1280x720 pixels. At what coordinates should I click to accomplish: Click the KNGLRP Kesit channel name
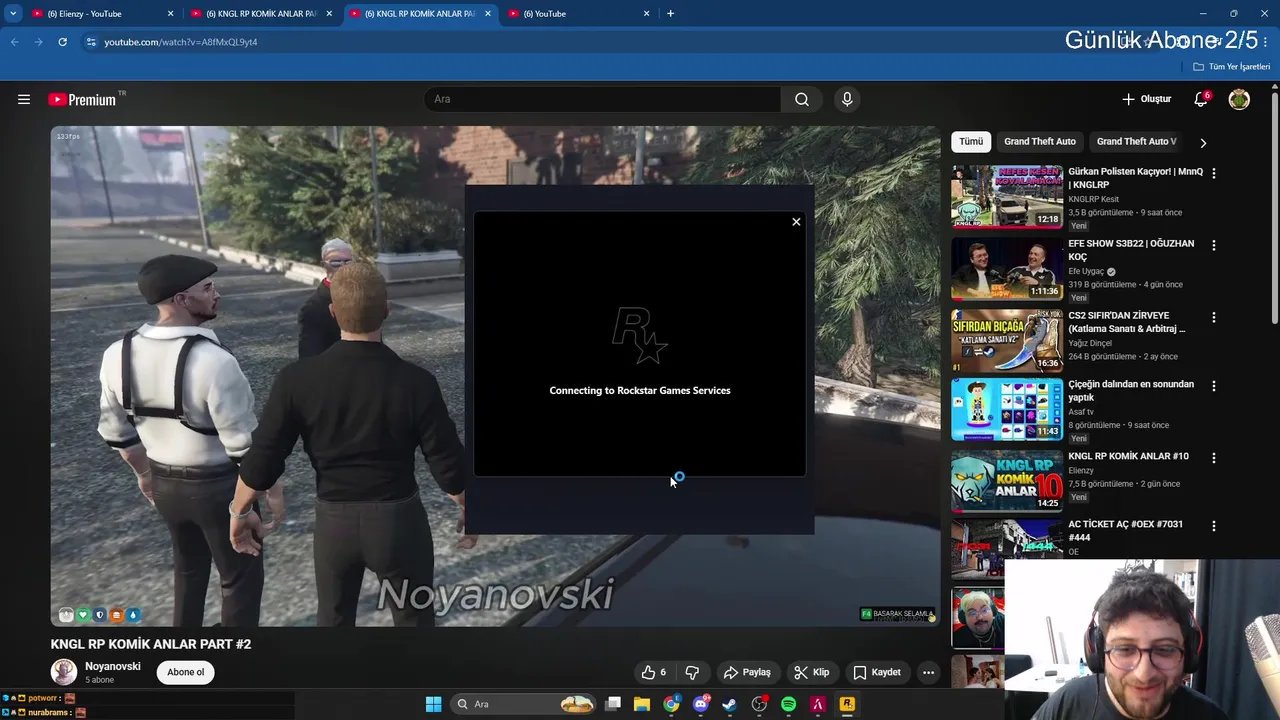pos(1093,199)
